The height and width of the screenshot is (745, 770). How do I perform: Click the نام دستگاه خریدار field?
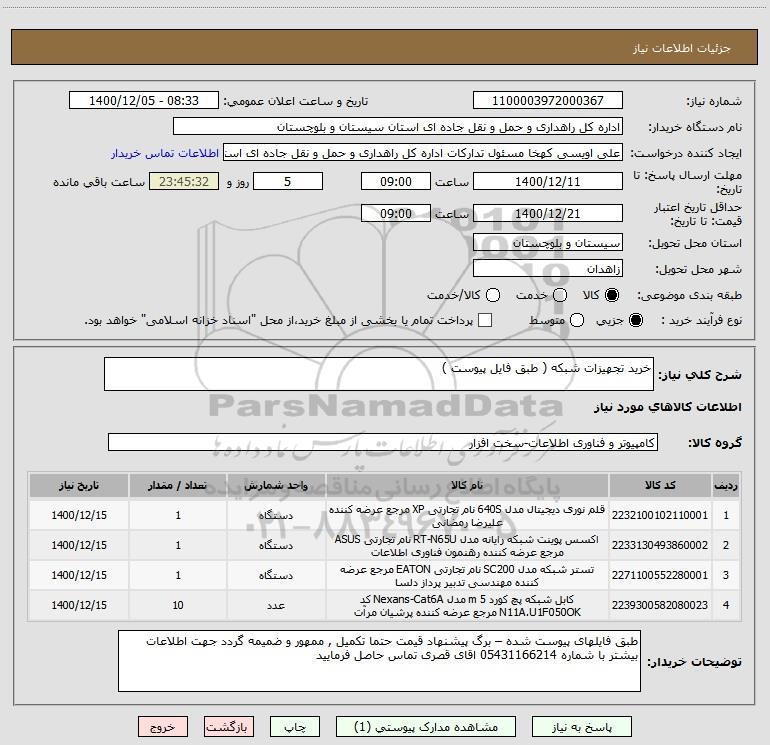[398, 127]
